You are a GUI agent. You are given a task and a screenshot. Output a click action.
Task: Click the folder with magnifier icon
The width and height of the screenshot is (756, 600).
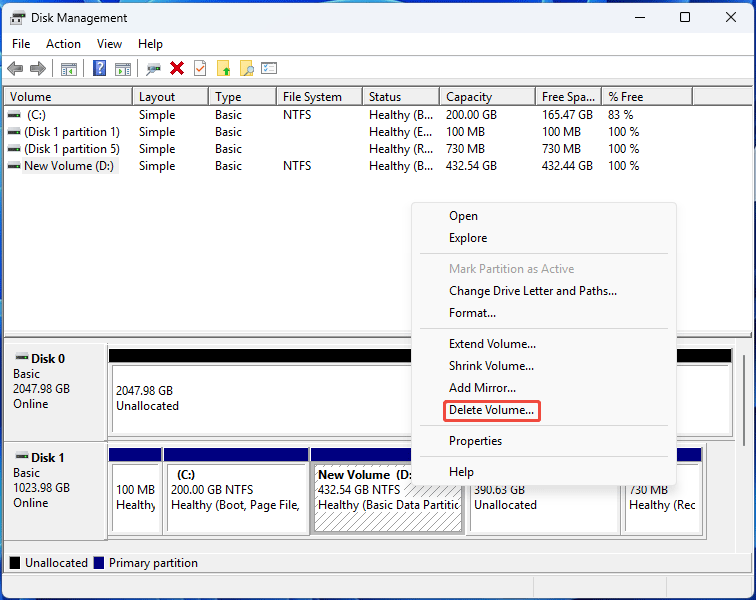[x=246, y=68]
